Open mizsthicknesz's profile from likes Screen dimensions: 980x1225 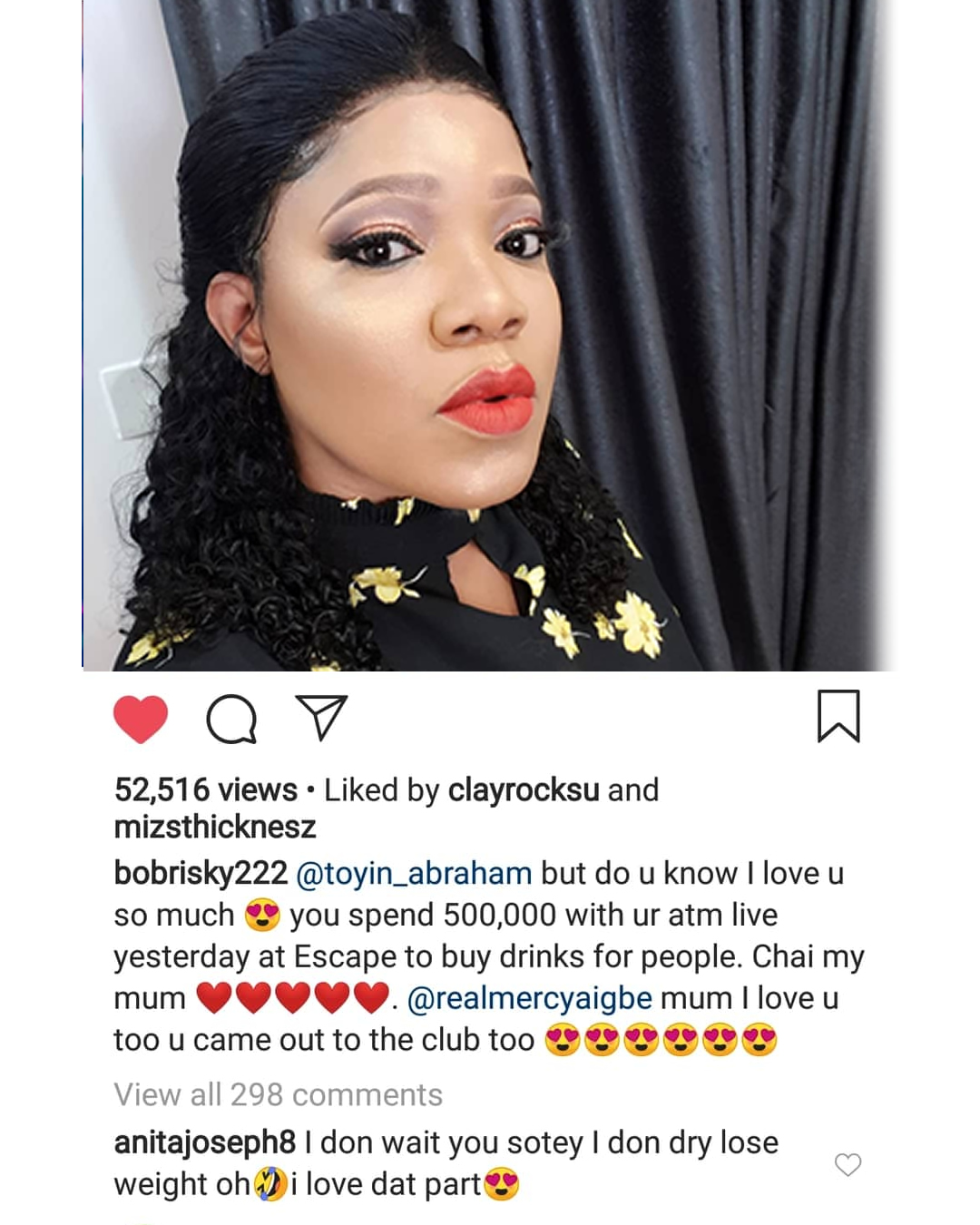pyautogui.click(x=215, y=828)
